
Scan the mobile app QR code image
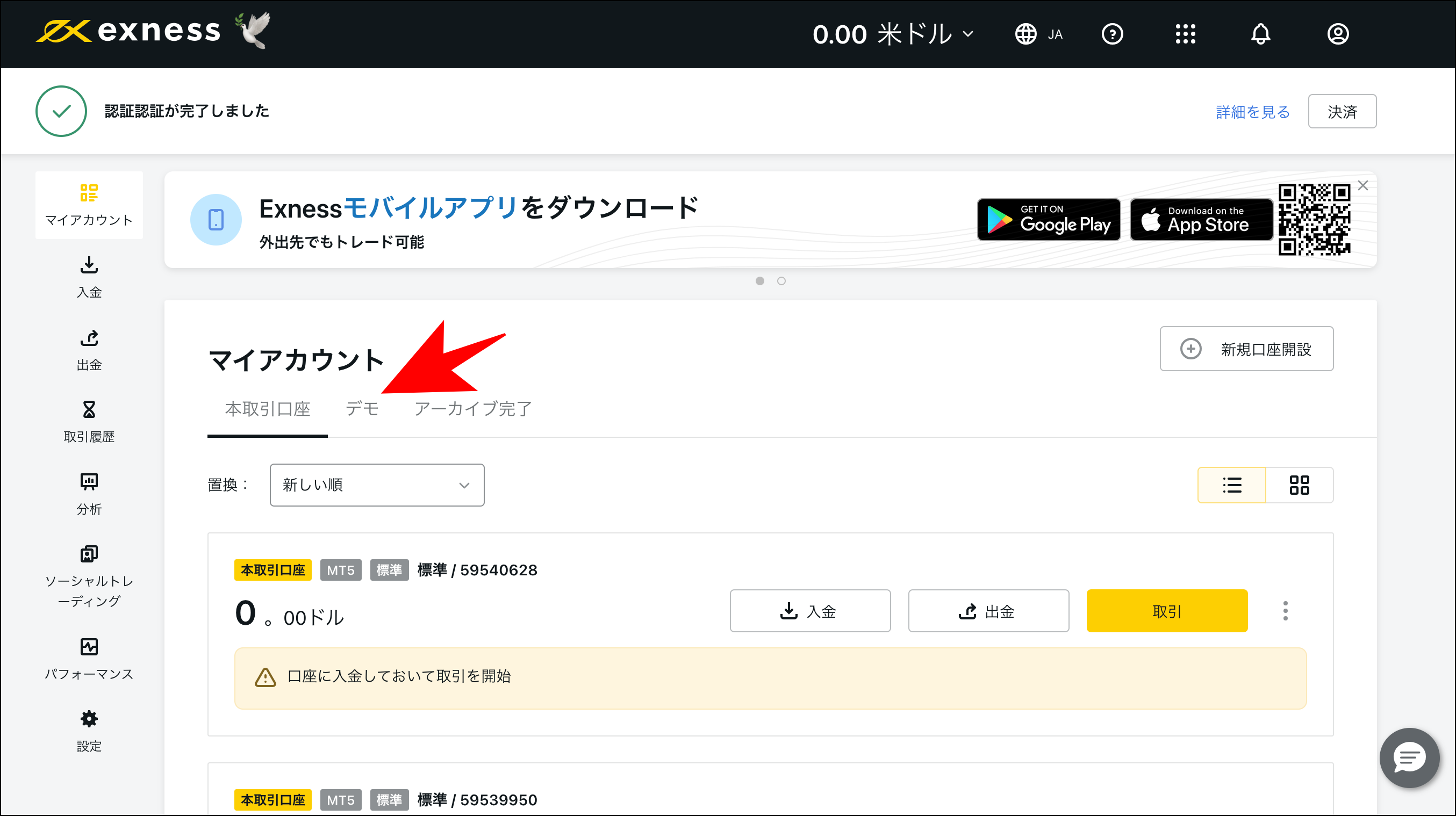point(1315,220)
